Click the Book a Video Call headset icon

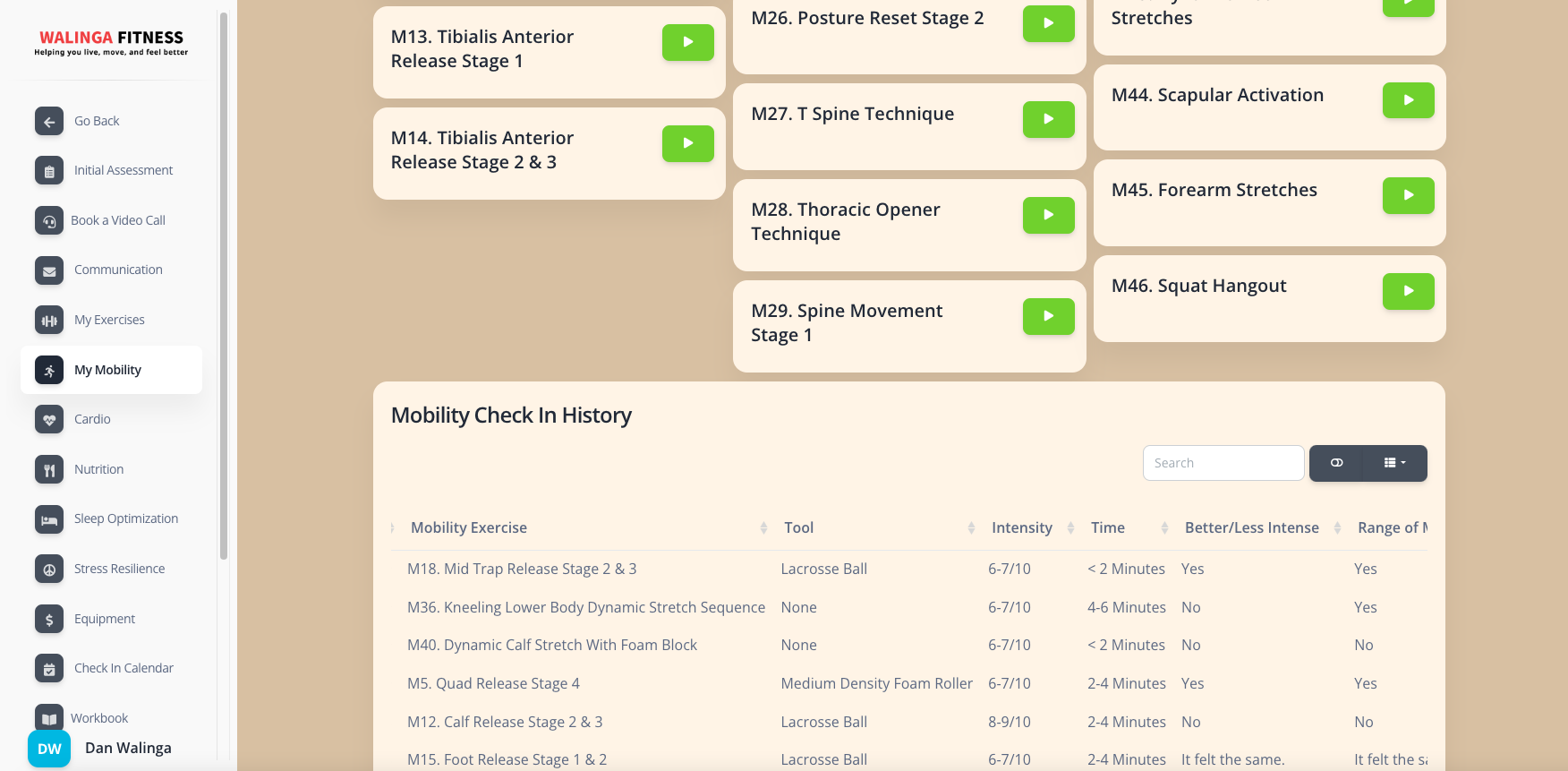[x=49, y=220]
